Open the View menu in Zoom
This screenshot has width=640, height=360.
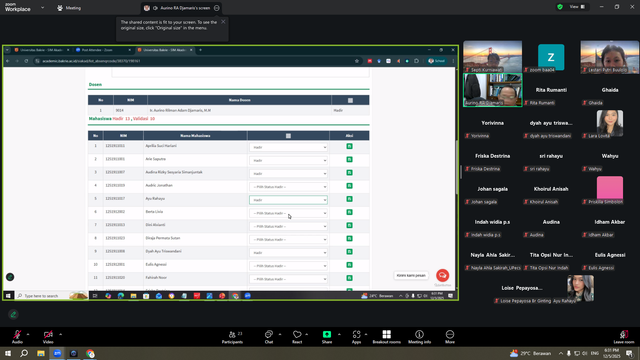[x=577, y=7]
